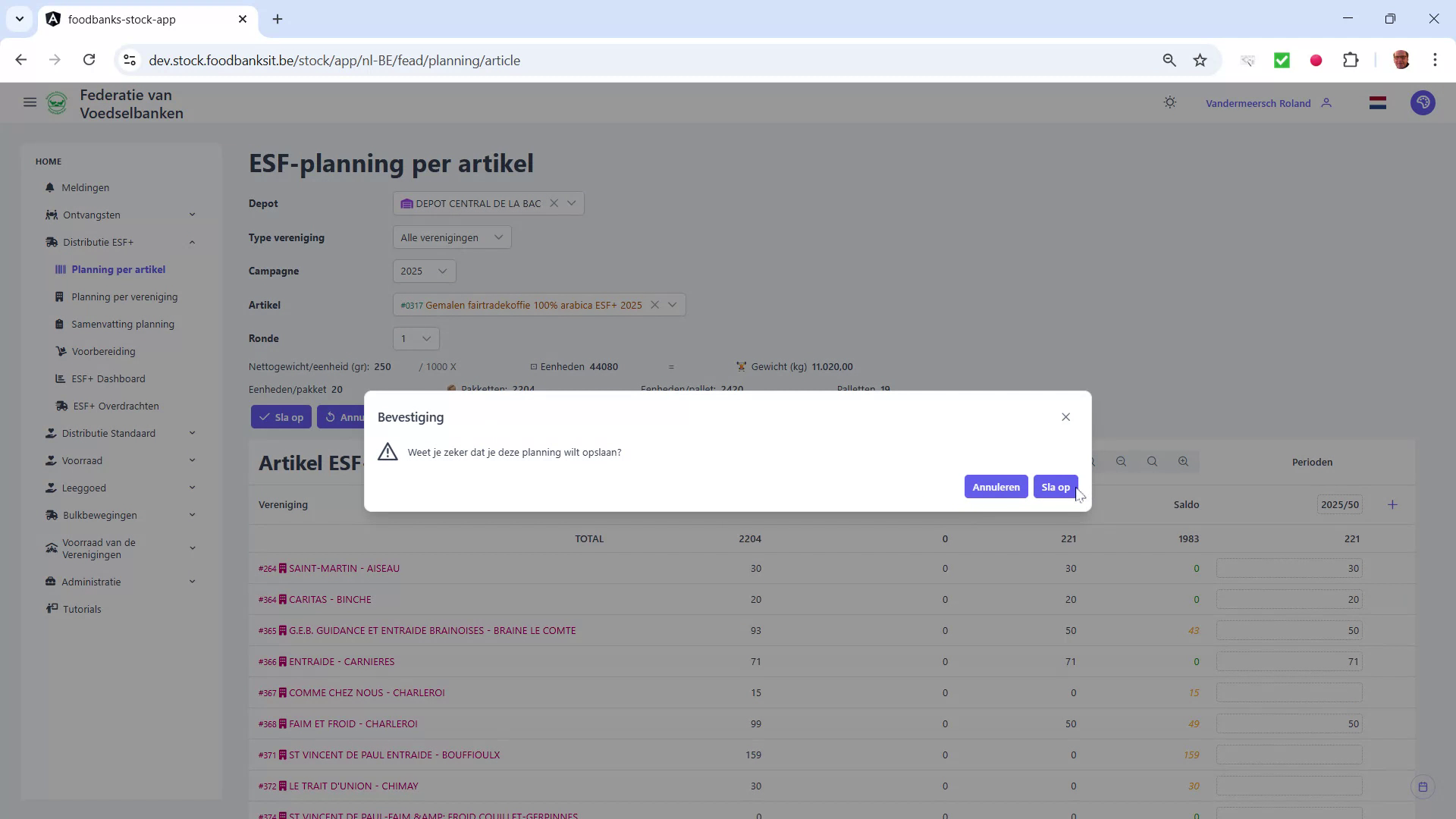
Task: Click the green checkmark extension icon
Action: (1282, 60)
